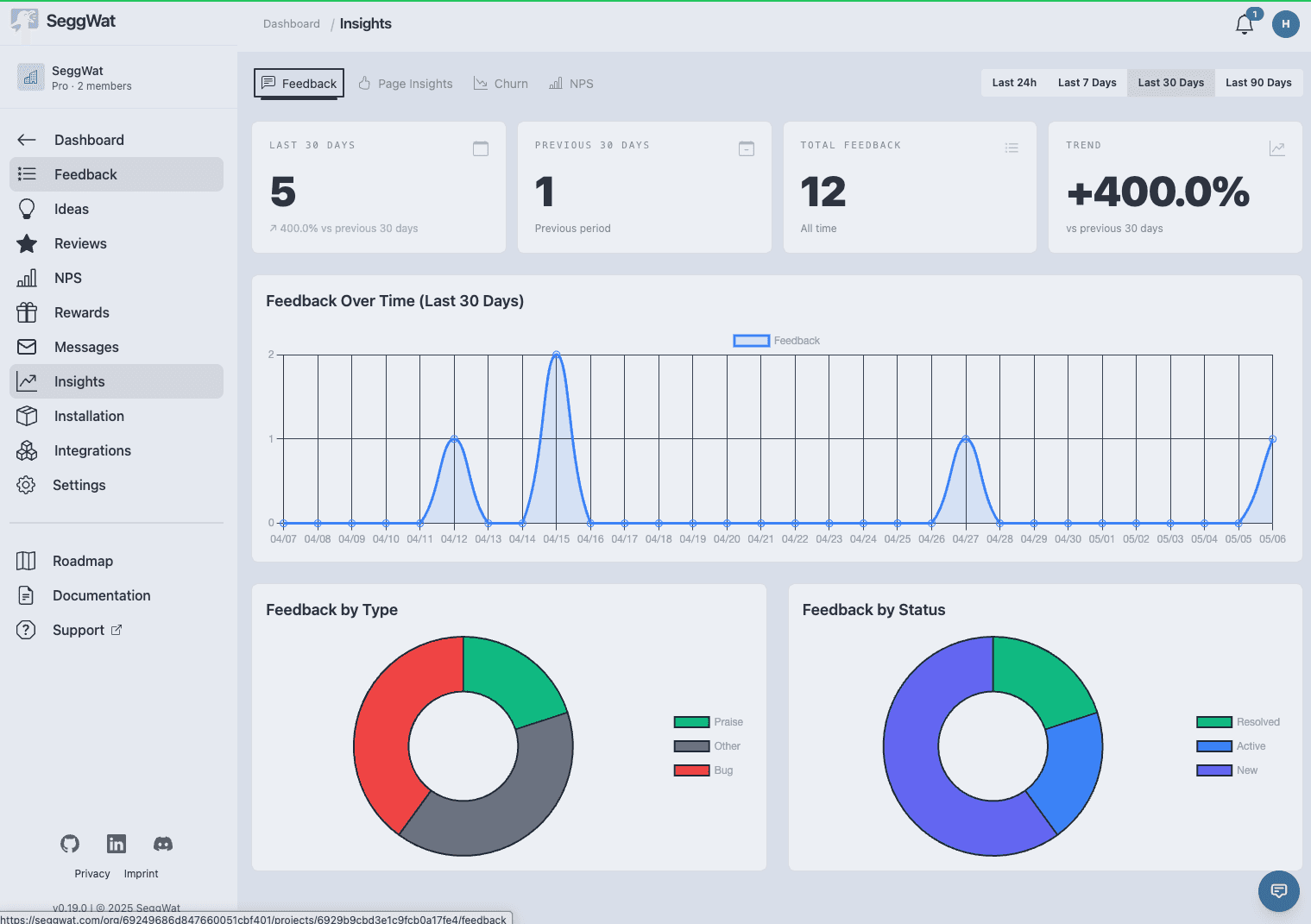Screen dimensions: 1311x924
Task: Click the Dashboard back arrow icon
Action: coord(27,140)
